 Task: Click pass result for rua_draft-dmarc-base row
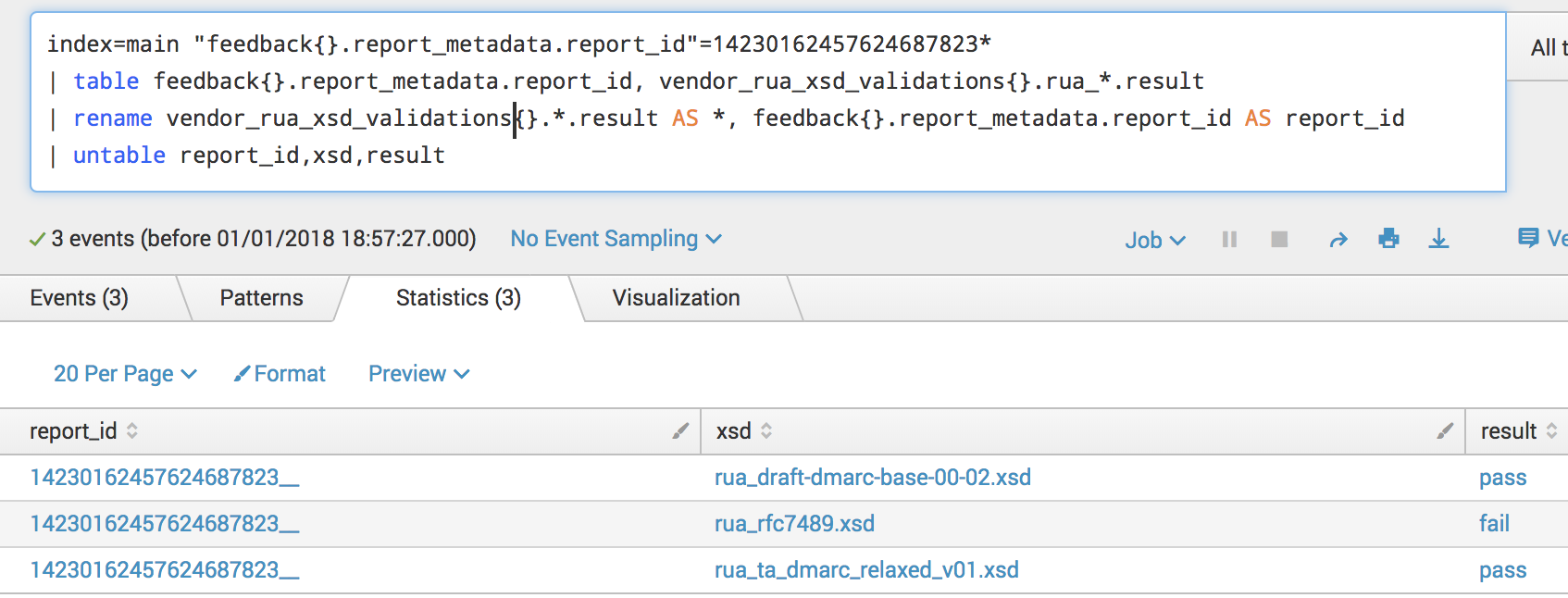[1502, 478]
